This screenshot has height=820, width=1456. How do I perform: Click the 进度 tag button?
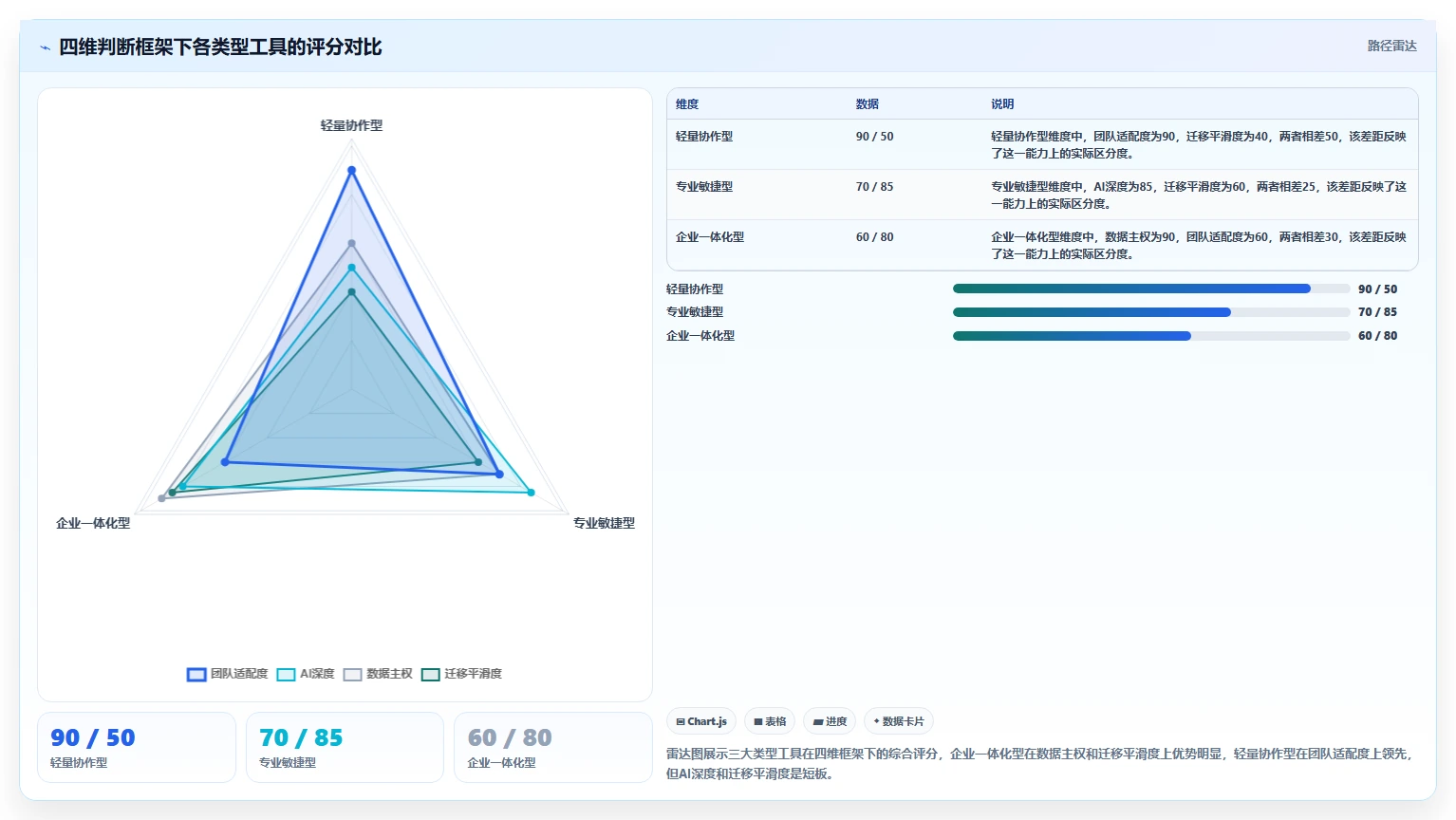(830, 721)
